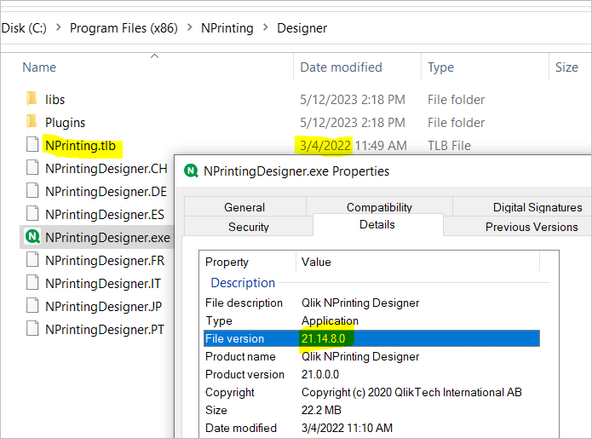Select the Product name property row

pos(372,356)
